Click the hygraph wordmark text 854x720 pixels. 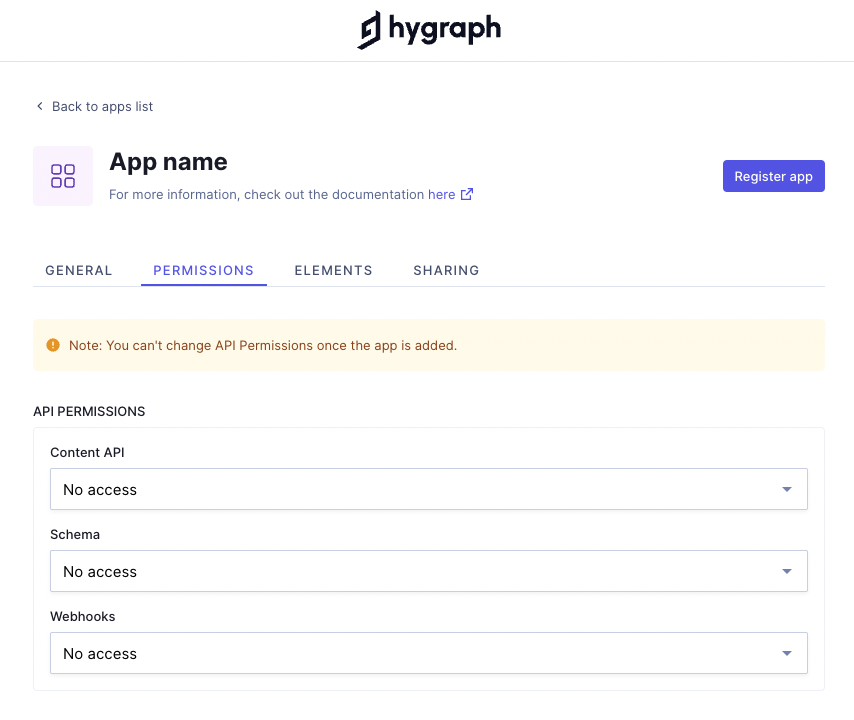(x=444, y=29)
